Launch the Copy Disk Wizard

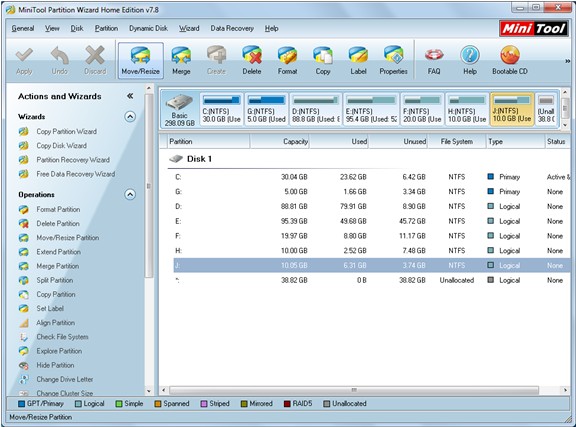click(61, 146)
